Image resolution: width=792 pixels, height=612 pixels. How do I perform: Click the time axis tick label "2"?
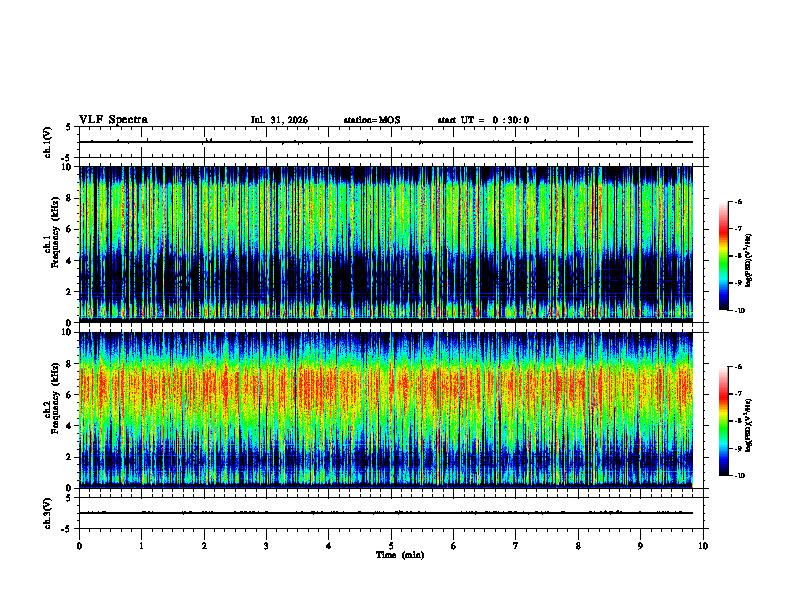click(x=204, y=546)
